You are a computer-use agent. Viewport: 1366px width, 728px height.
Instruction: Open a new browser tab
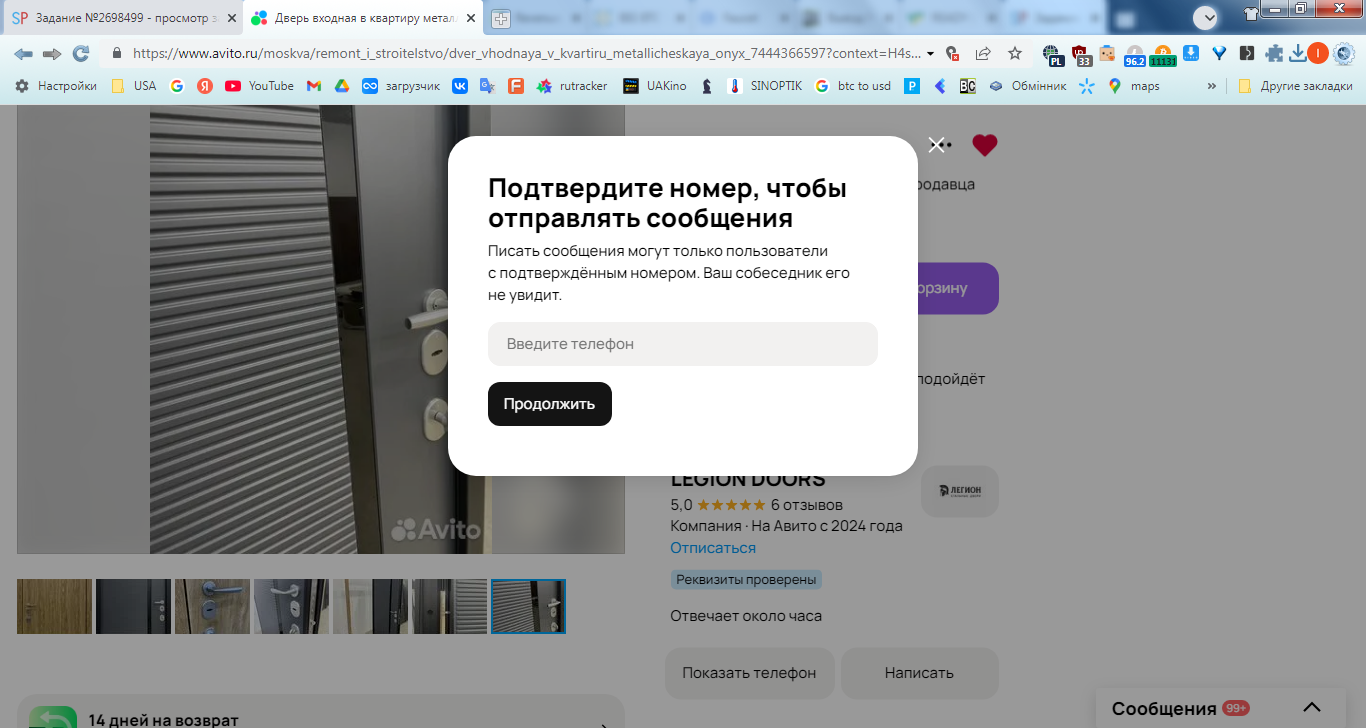click(x=500, y=18)
